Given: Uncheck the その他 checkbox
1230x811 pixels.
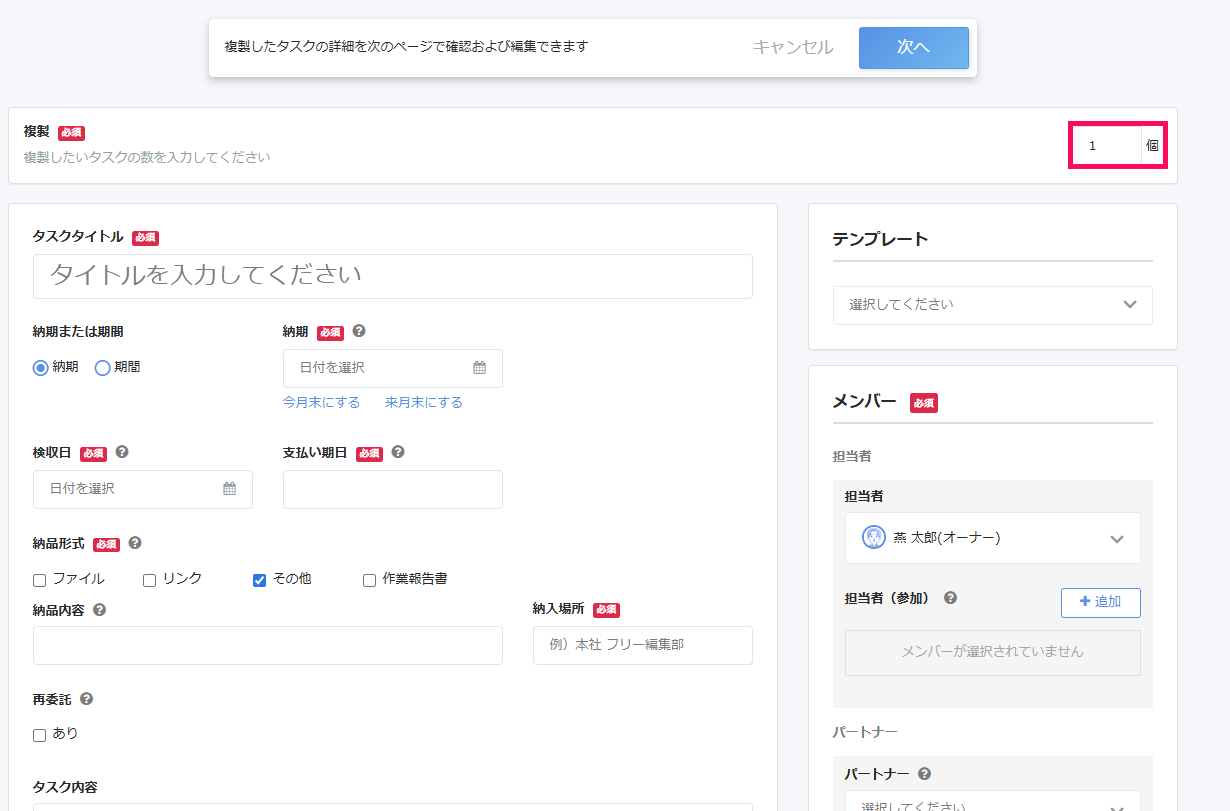Looking at the screenshot, I should [x=260, y=580].
